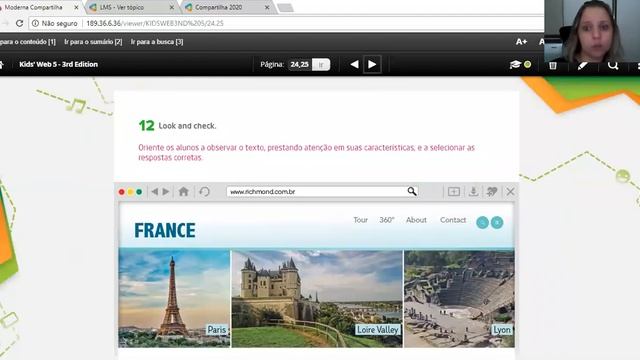
Task: Click the Não seguro site info indicator
Action: [55, 24]
